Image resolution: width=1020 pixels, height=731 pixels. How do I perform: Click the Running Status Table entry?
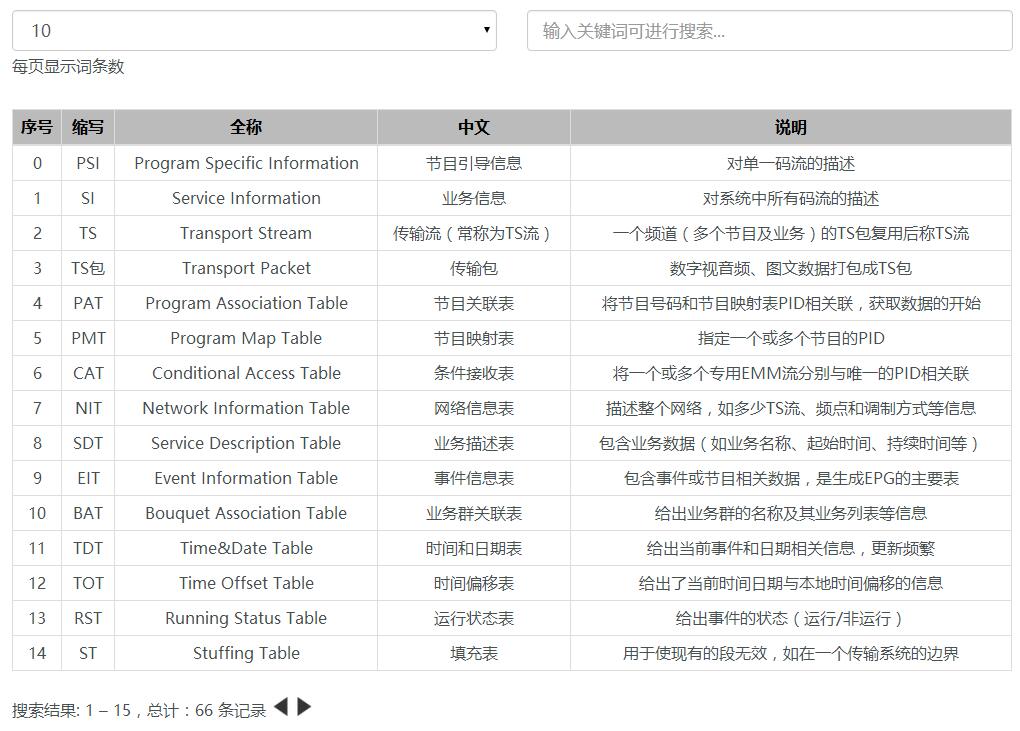pos(246,618)
